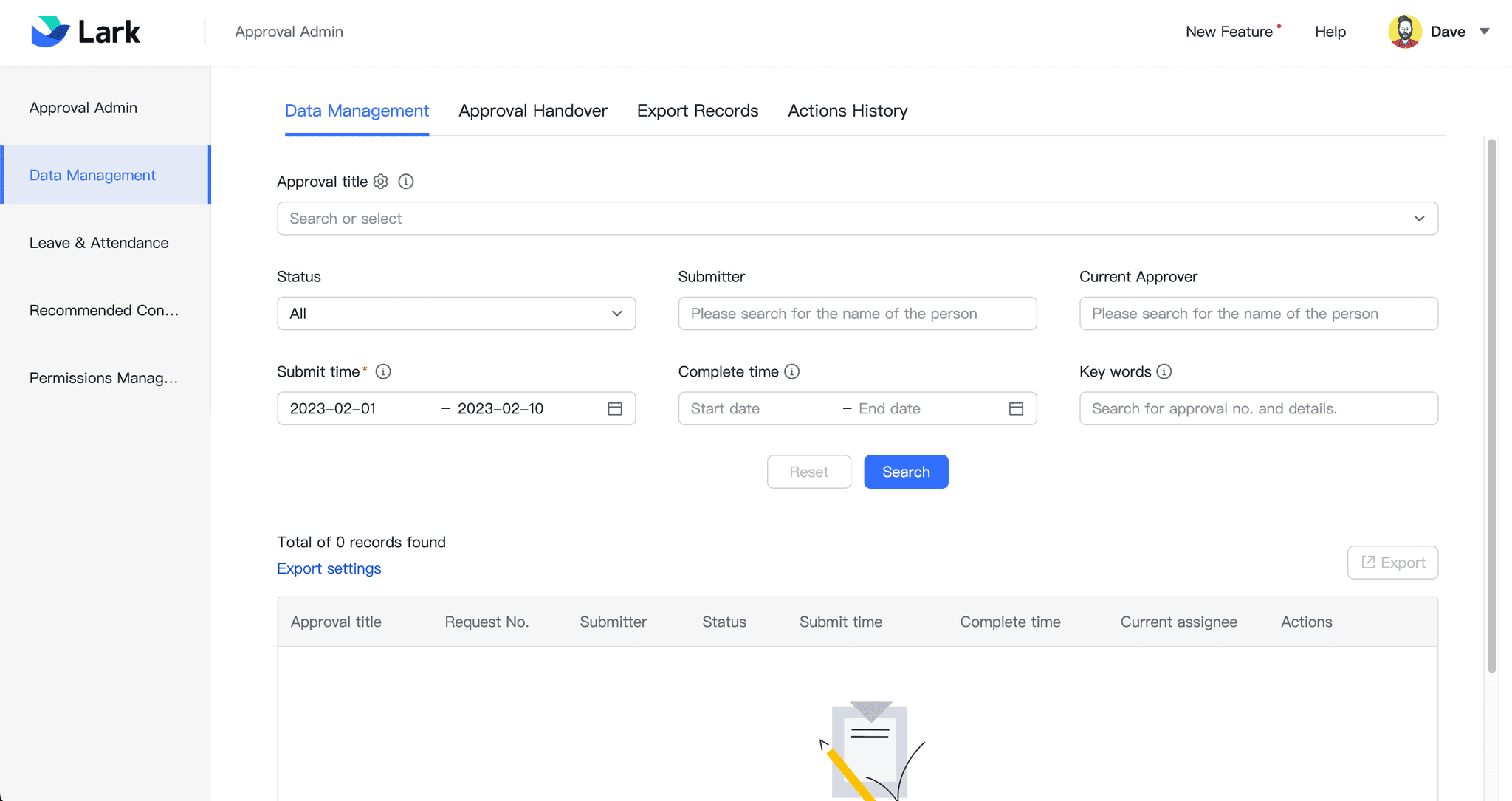This screenshot has width=1512, height=801.
Task: Click the Submitter name search field
Action: click(857, 313)
